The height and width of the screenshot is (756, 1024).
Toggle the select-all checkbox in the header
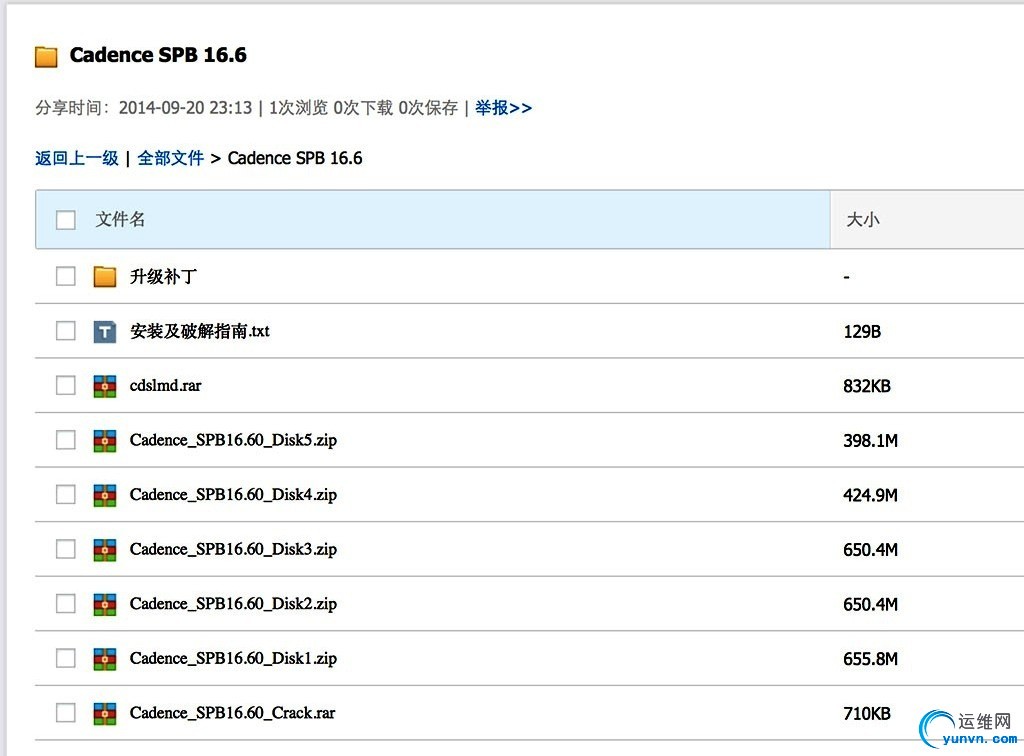[66, 220]
